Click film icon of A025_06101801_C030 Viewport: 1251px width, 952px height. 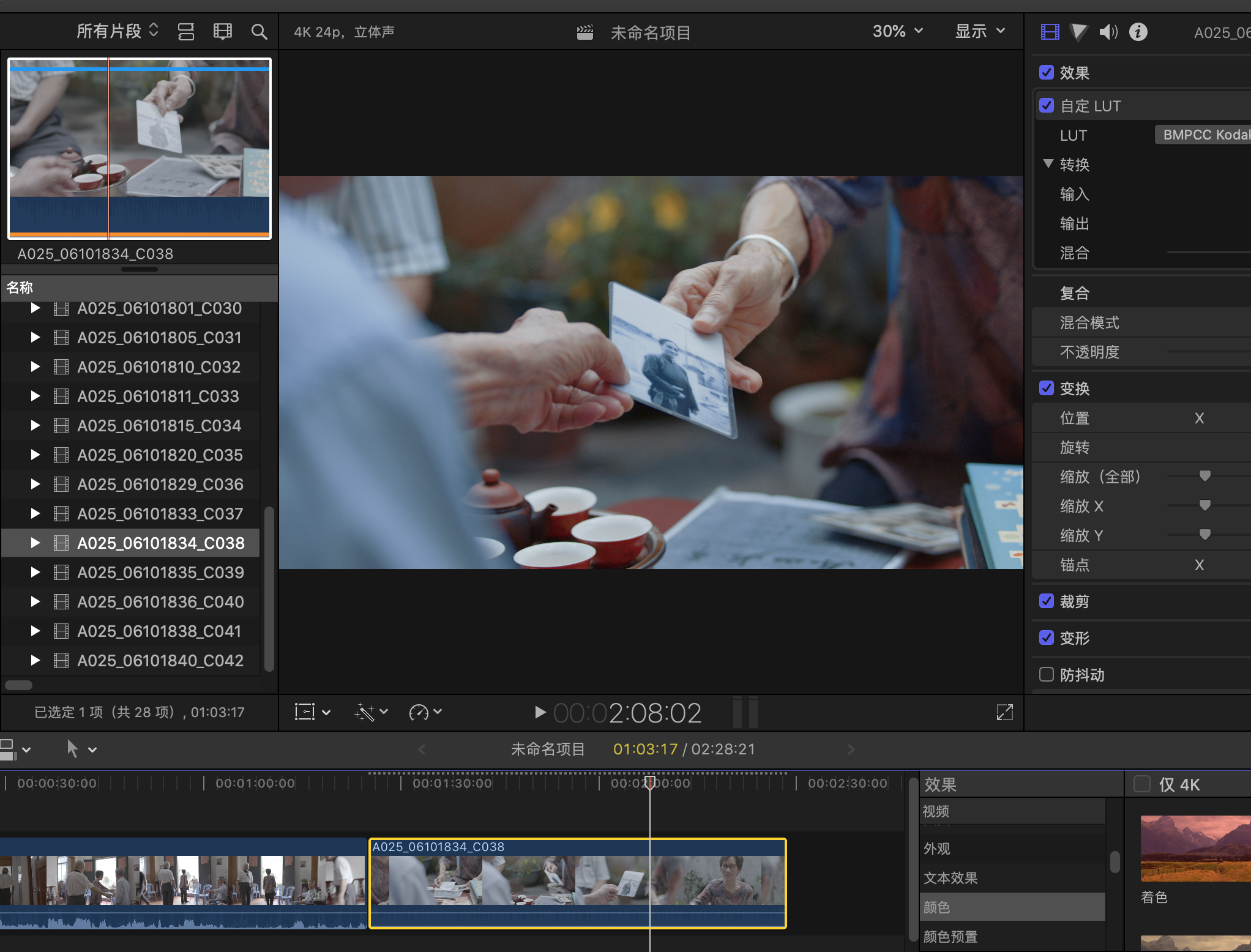(61, 308)
